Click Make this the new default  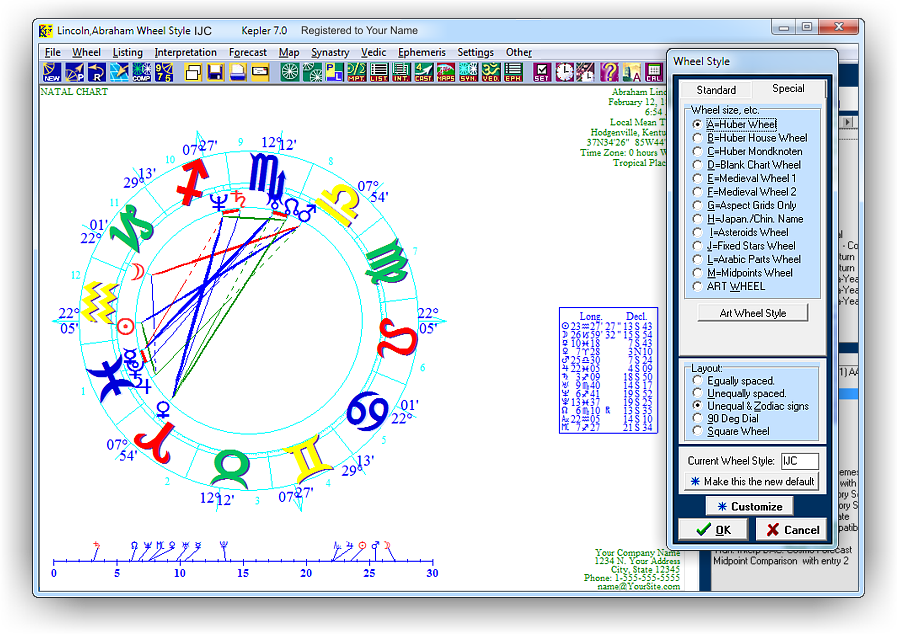pos(752,481)
